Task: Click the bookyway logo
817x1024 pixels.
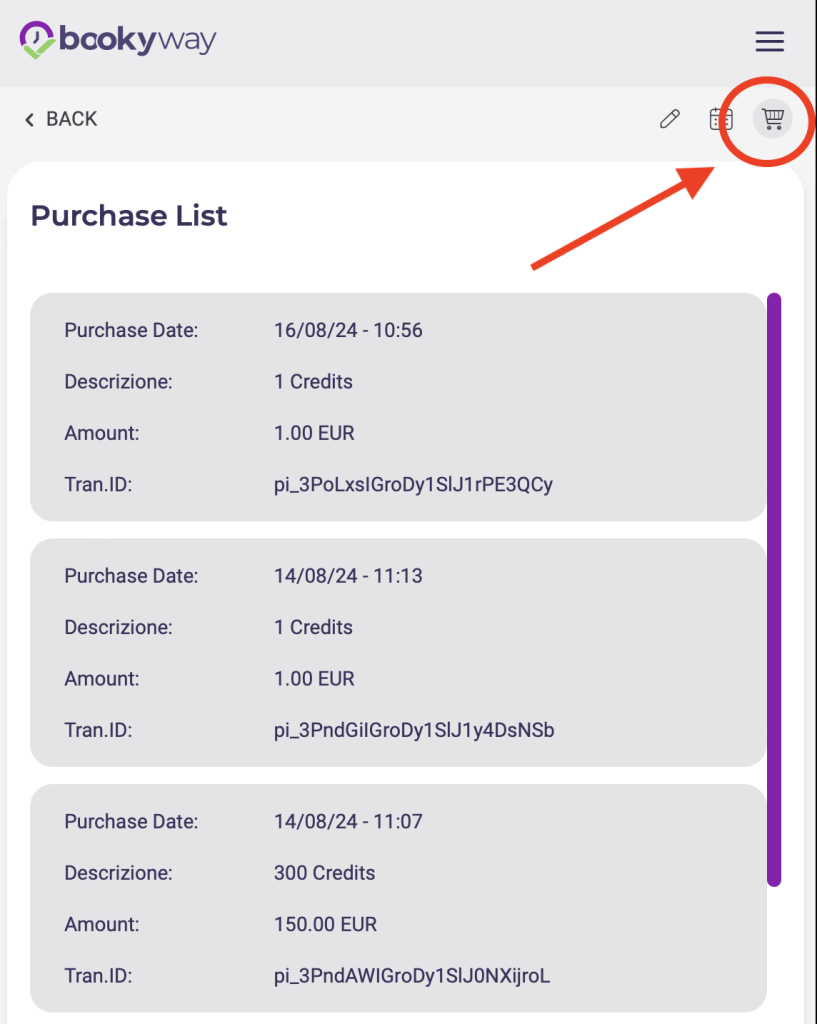Action: click(x=118, y=40)
